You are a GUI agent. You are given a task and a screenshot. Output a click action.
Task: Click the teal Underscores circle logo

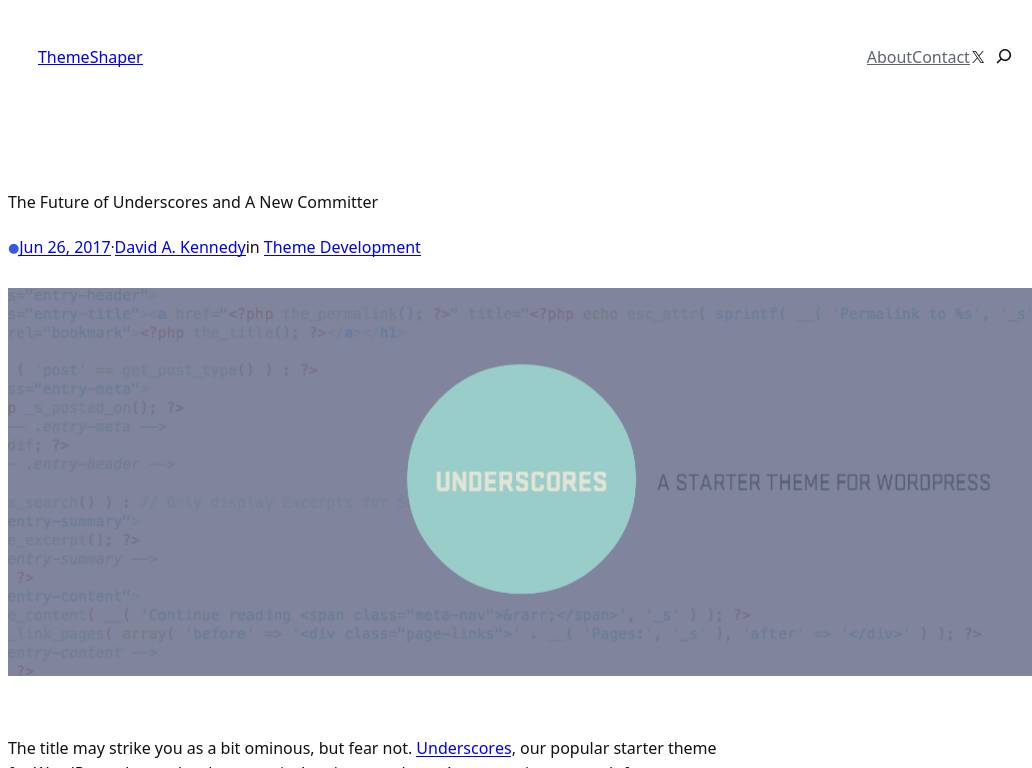click(521, 479)
